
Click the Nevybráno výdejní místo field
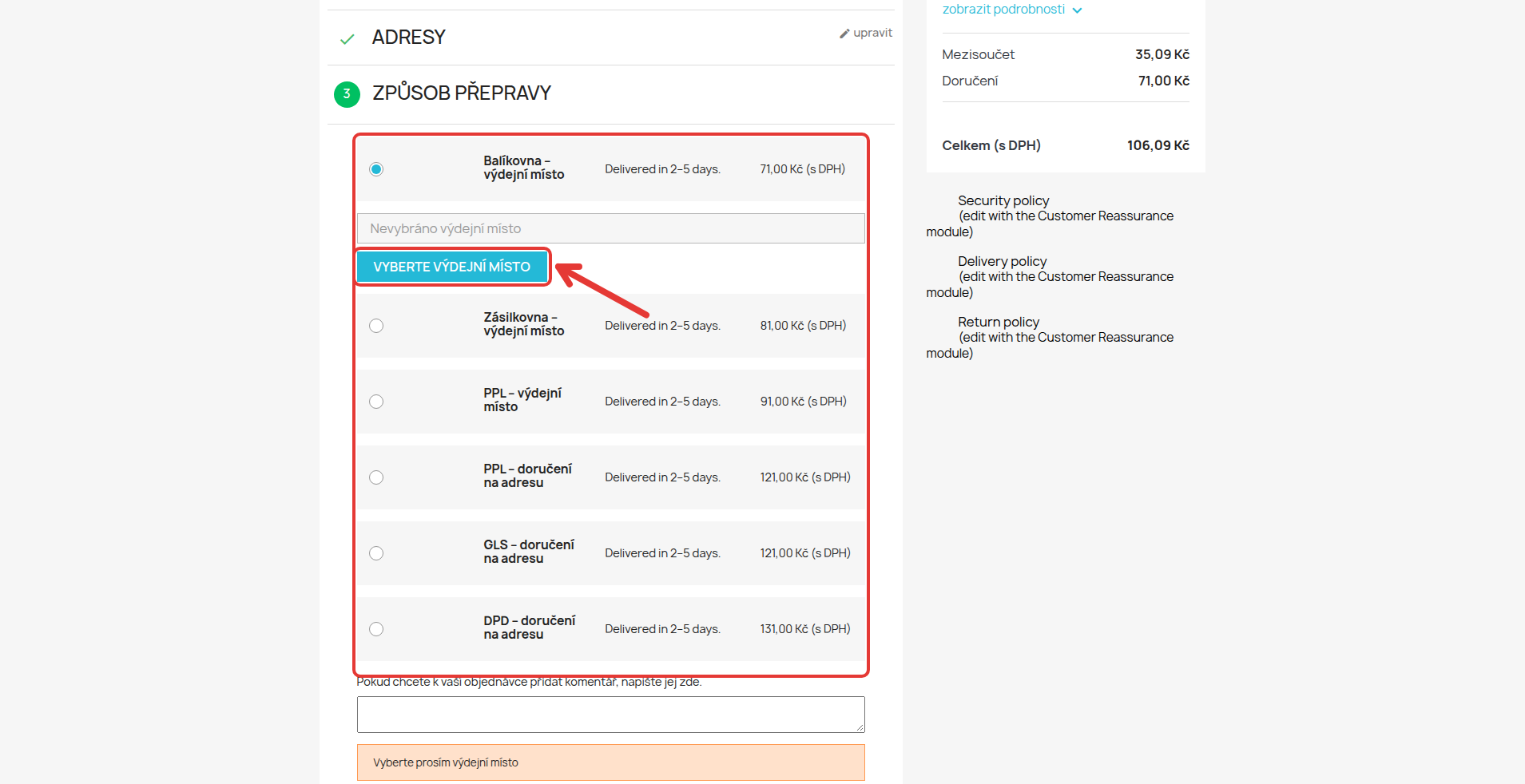pos(611,228)
